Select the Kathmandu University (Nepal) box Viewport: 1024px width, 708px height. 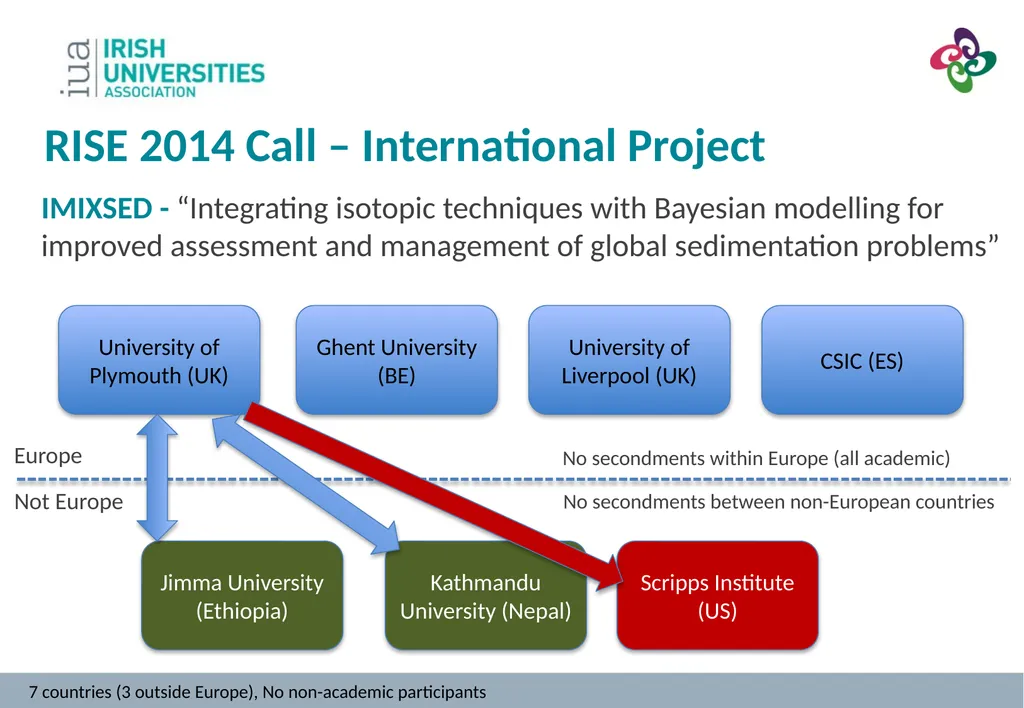[x=485, y=596]
